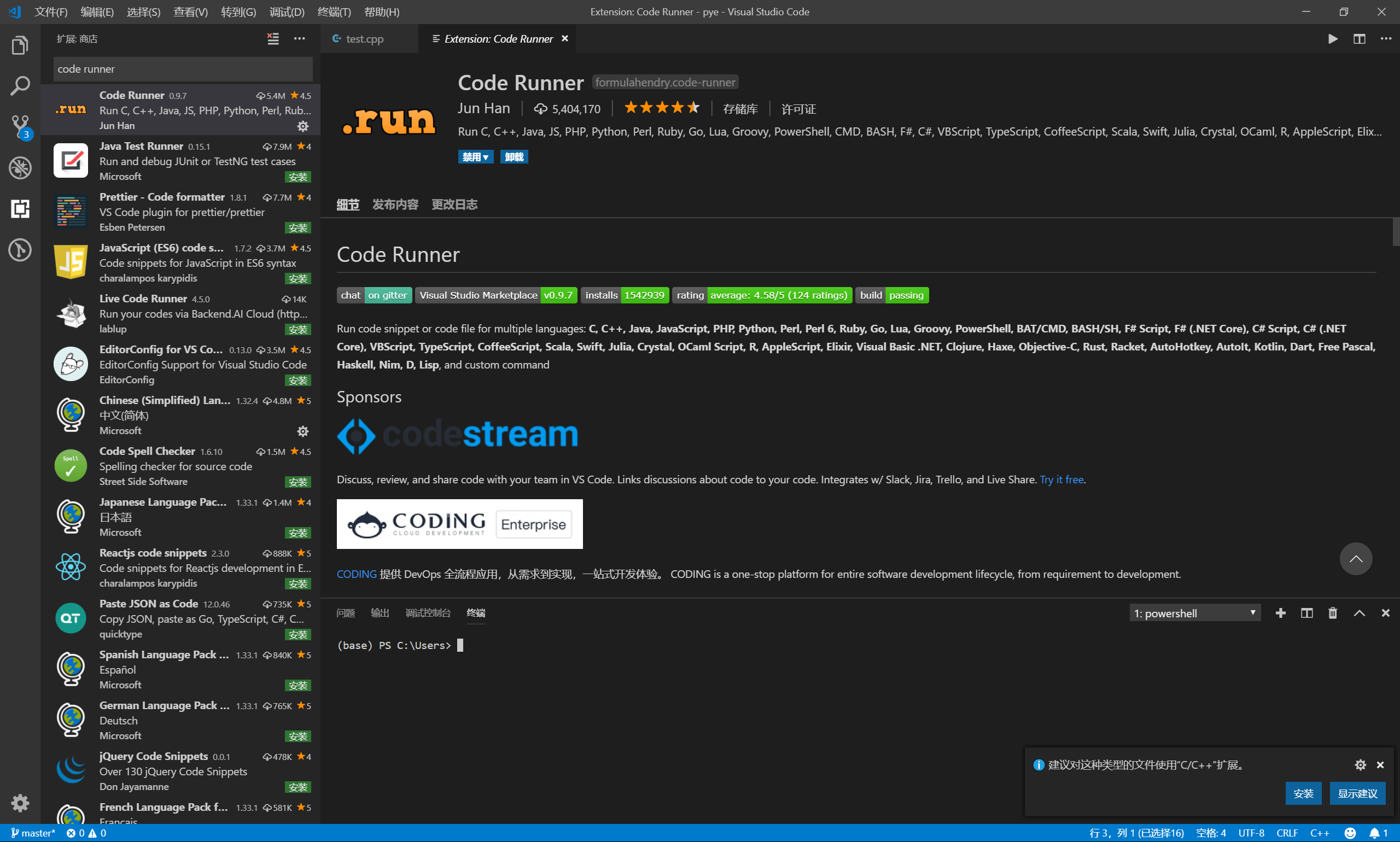Screen dimensions: 1400x842
Task: Open the Explorer sidebar
Action: [20, 45]
